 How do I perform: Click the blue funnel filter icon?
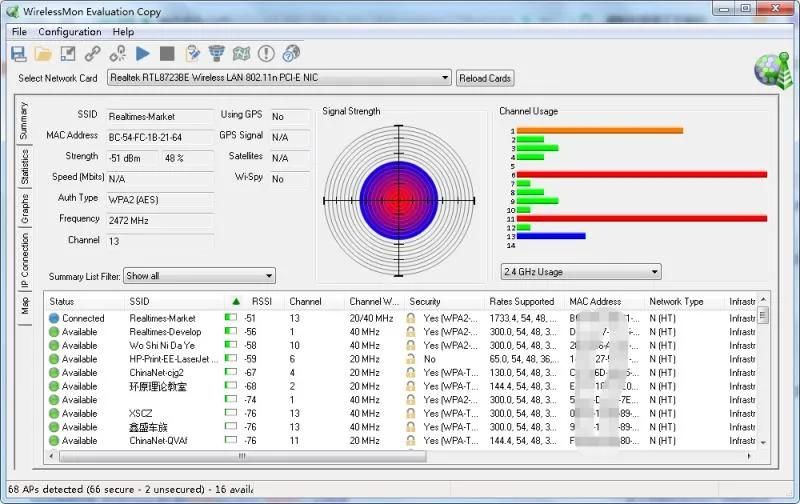(x=216, y=54)
